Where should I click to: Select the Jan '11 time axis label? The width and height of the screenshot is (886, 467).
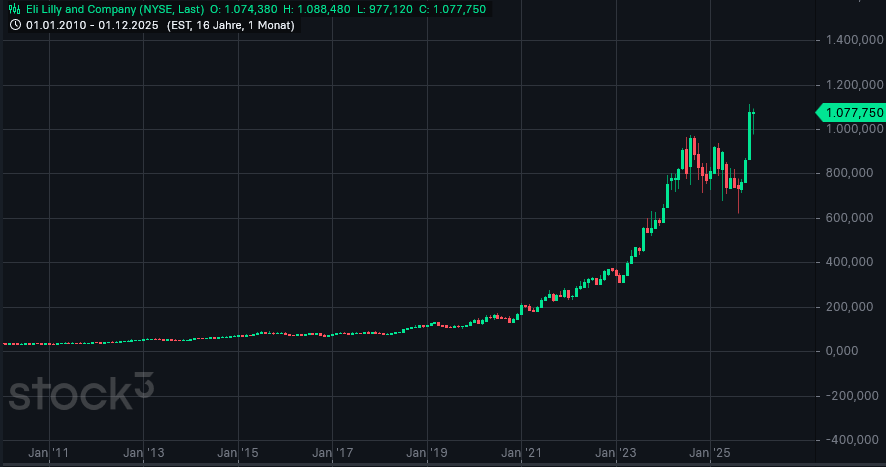[x=50, y=453]
